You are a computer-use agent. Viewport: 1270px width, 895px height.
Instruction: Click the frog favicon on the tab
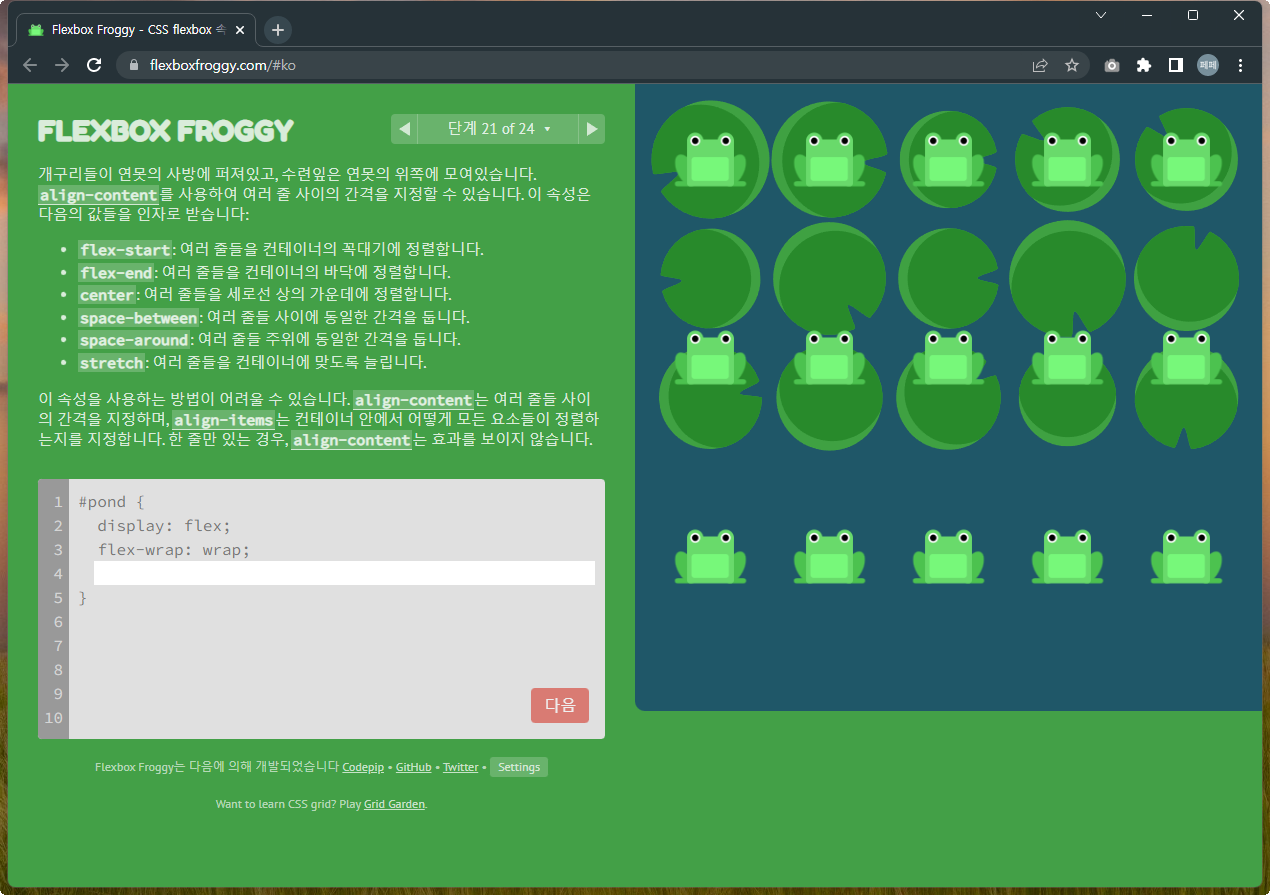pos(36,30)
